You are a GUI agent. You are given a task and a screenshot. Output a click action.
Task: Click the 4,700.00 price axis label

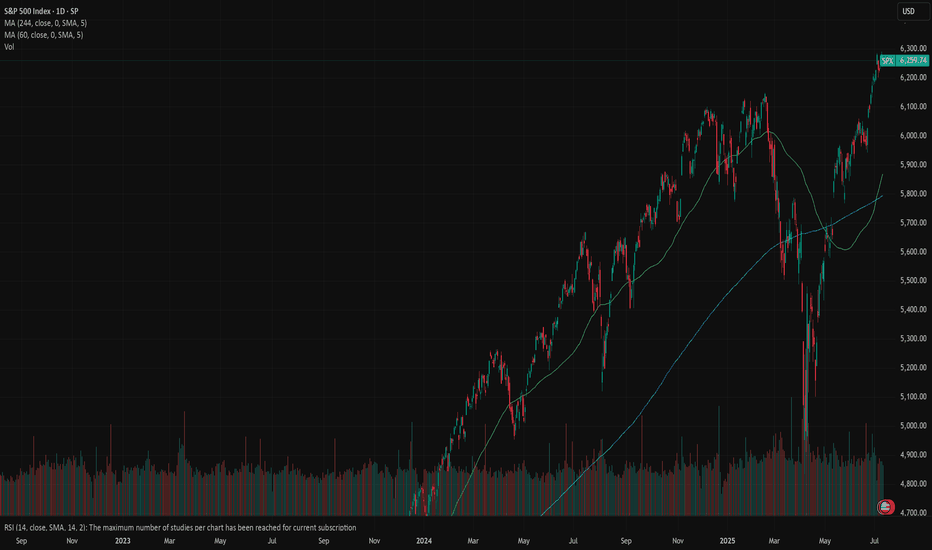913,513
